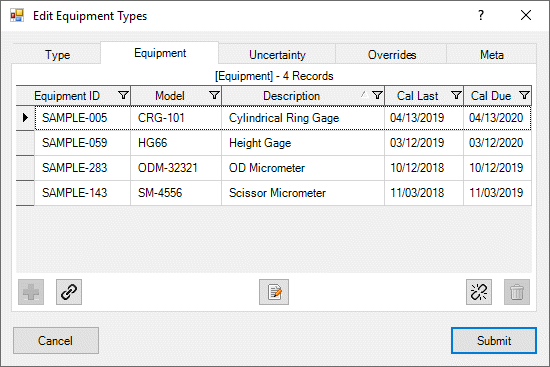Click the 10/12/2019 Cal Due cell
Viewport: 550px width, 367px height.
pyautogui.click(x=497, y=168)
